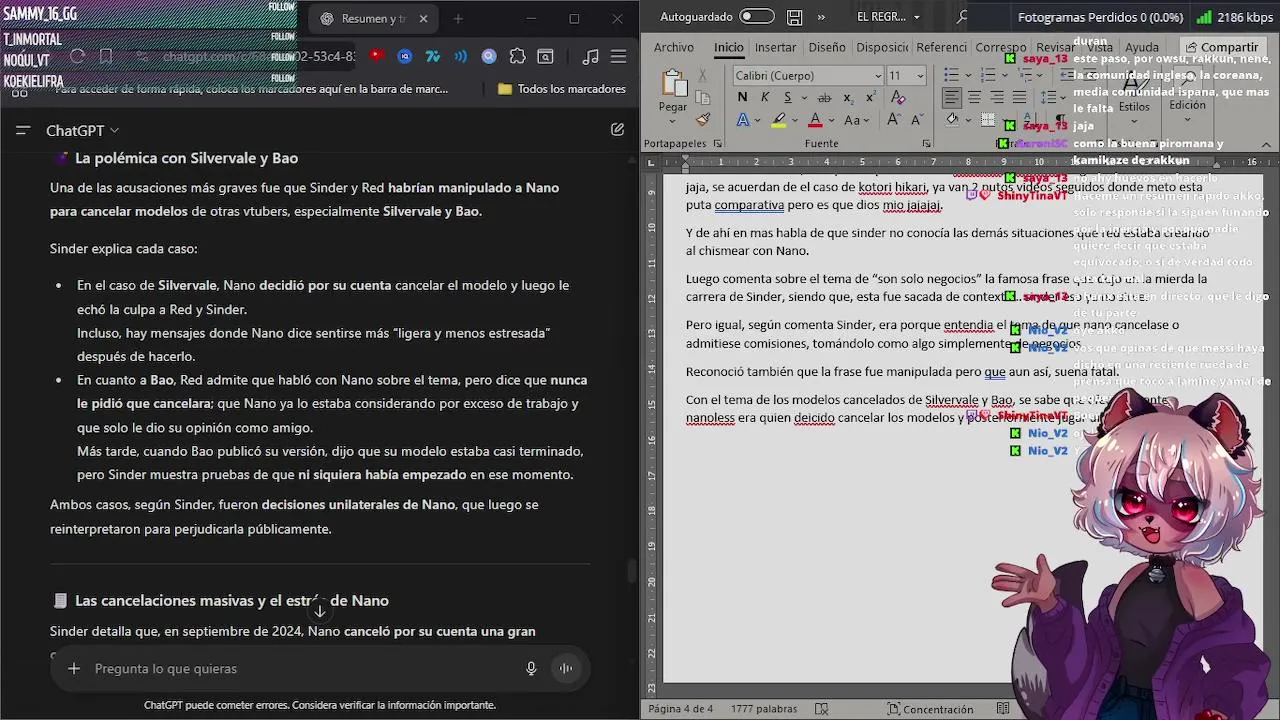
Task: Toggle bold N formatting
Action: click(x=742, y=97)
